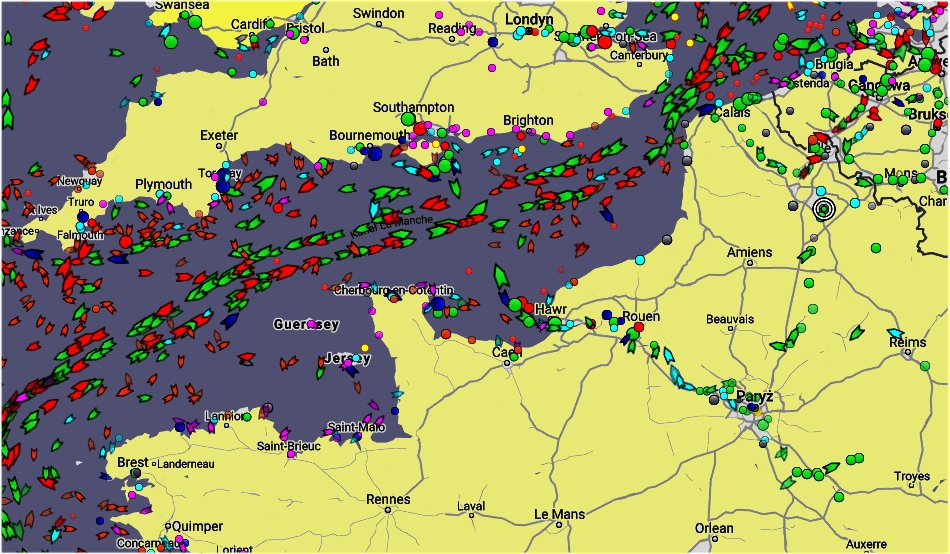Click the dark blue dot west of Londyn
Image resolution: width=950 pixels, height=554 pixels.
click(x=492, y=42)
